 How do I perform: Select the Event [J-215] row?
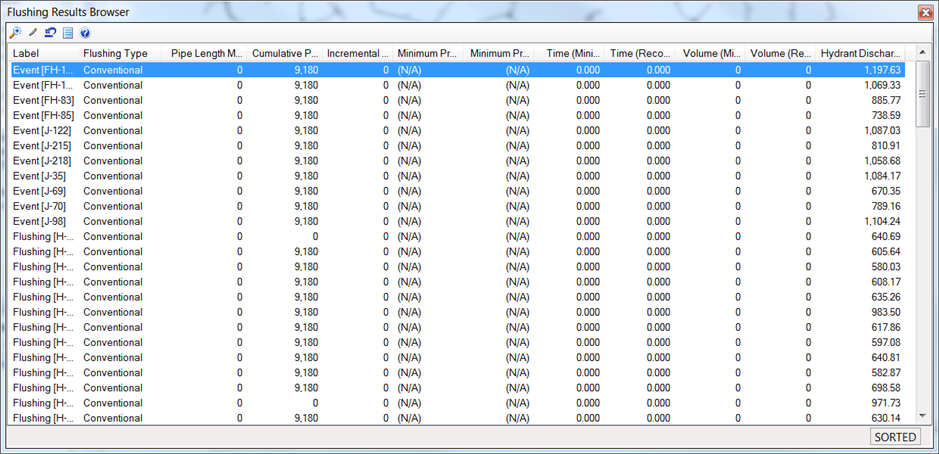[x=458, y=146]
